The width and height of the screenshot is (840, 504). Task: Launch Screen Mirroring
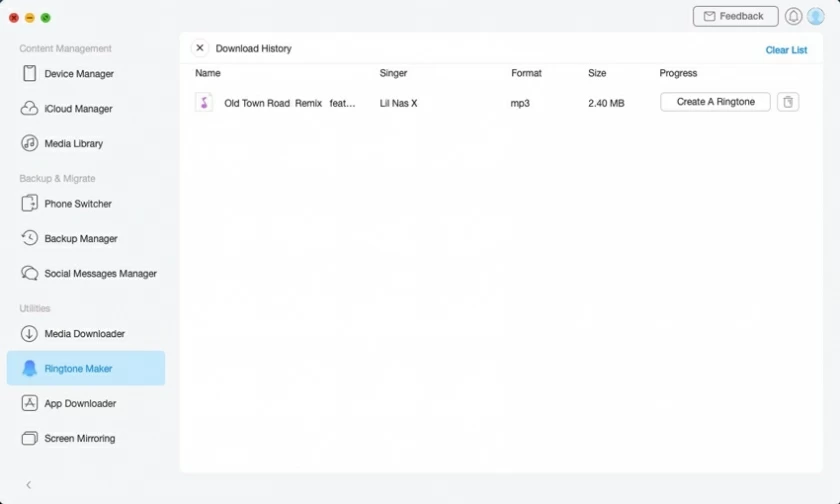click(x=79, y=439)
